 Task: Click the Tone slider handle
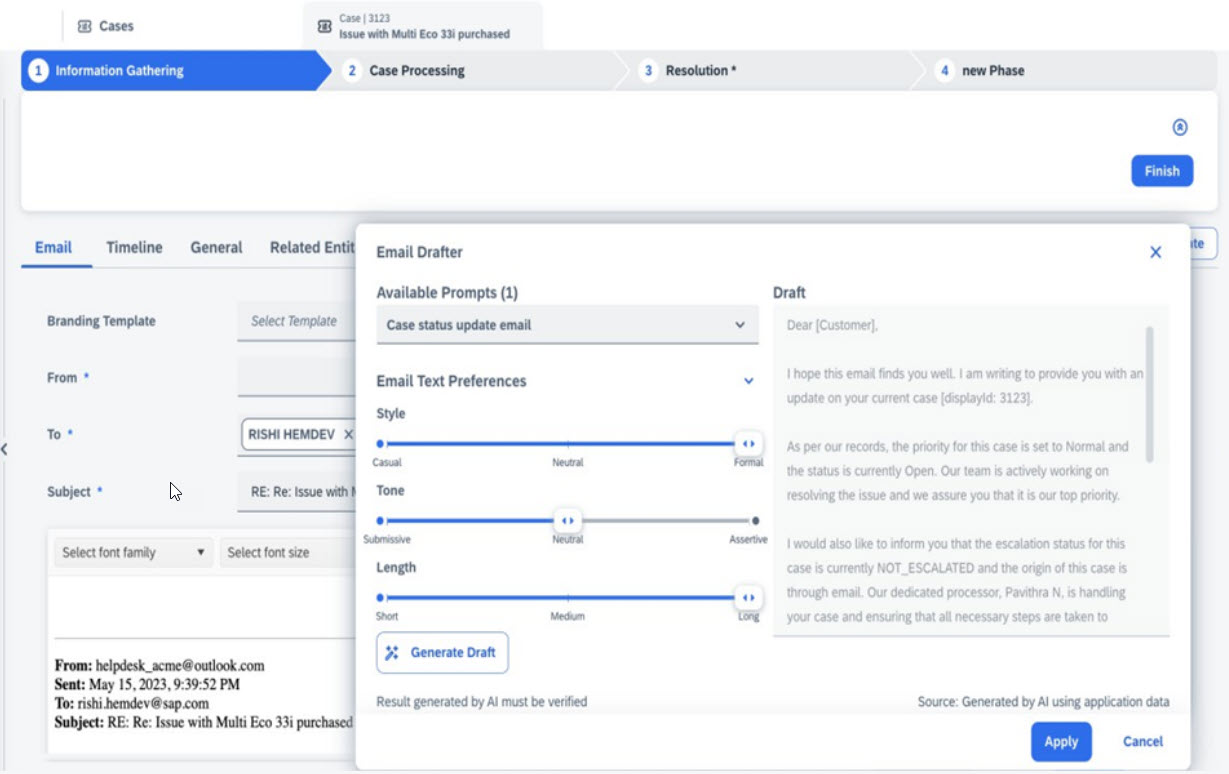pyautogui.click(x=567, y=520)
